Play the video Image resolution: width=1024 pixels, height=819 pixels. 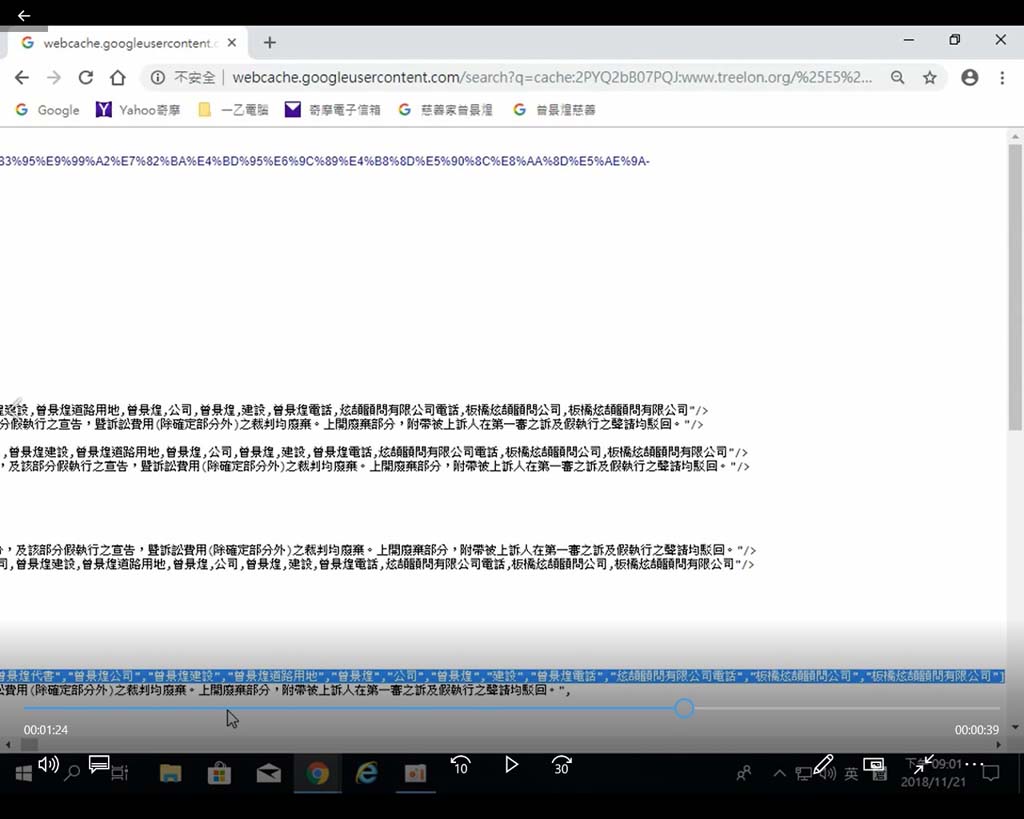(x=511, y=764)
